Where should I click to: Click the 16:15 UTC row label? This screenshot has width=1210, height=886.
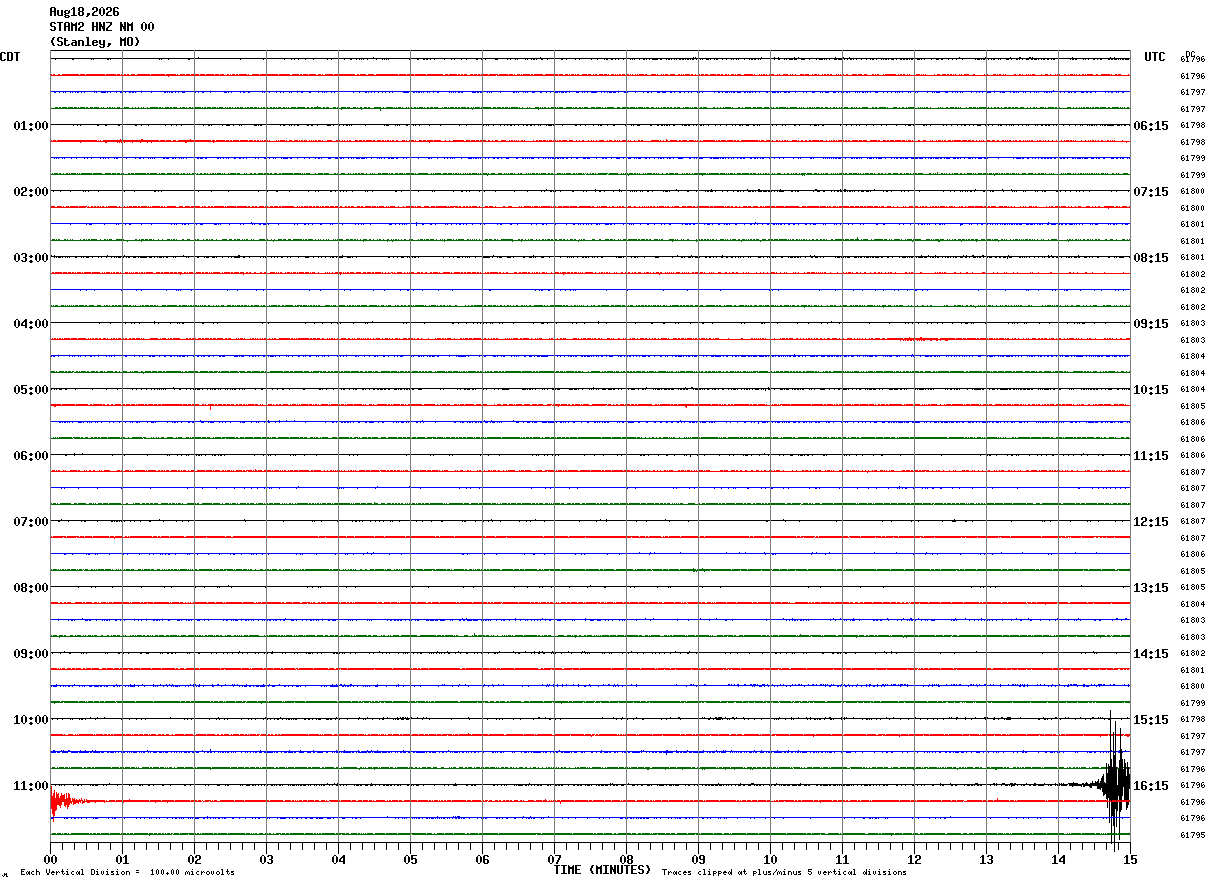(1151, 786)
